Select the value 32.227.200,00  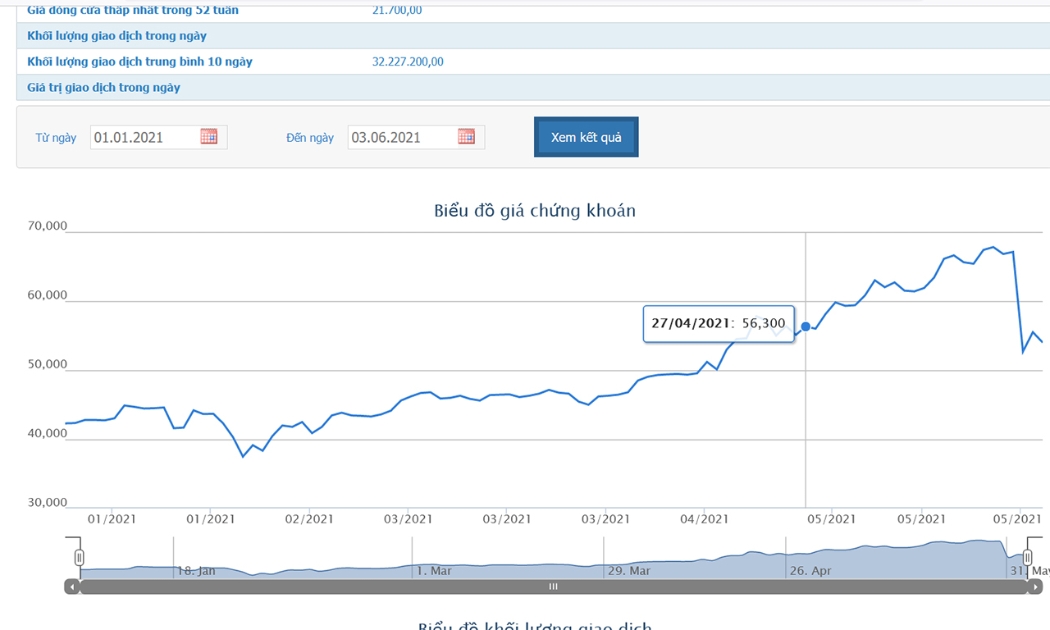pos(408,62)
